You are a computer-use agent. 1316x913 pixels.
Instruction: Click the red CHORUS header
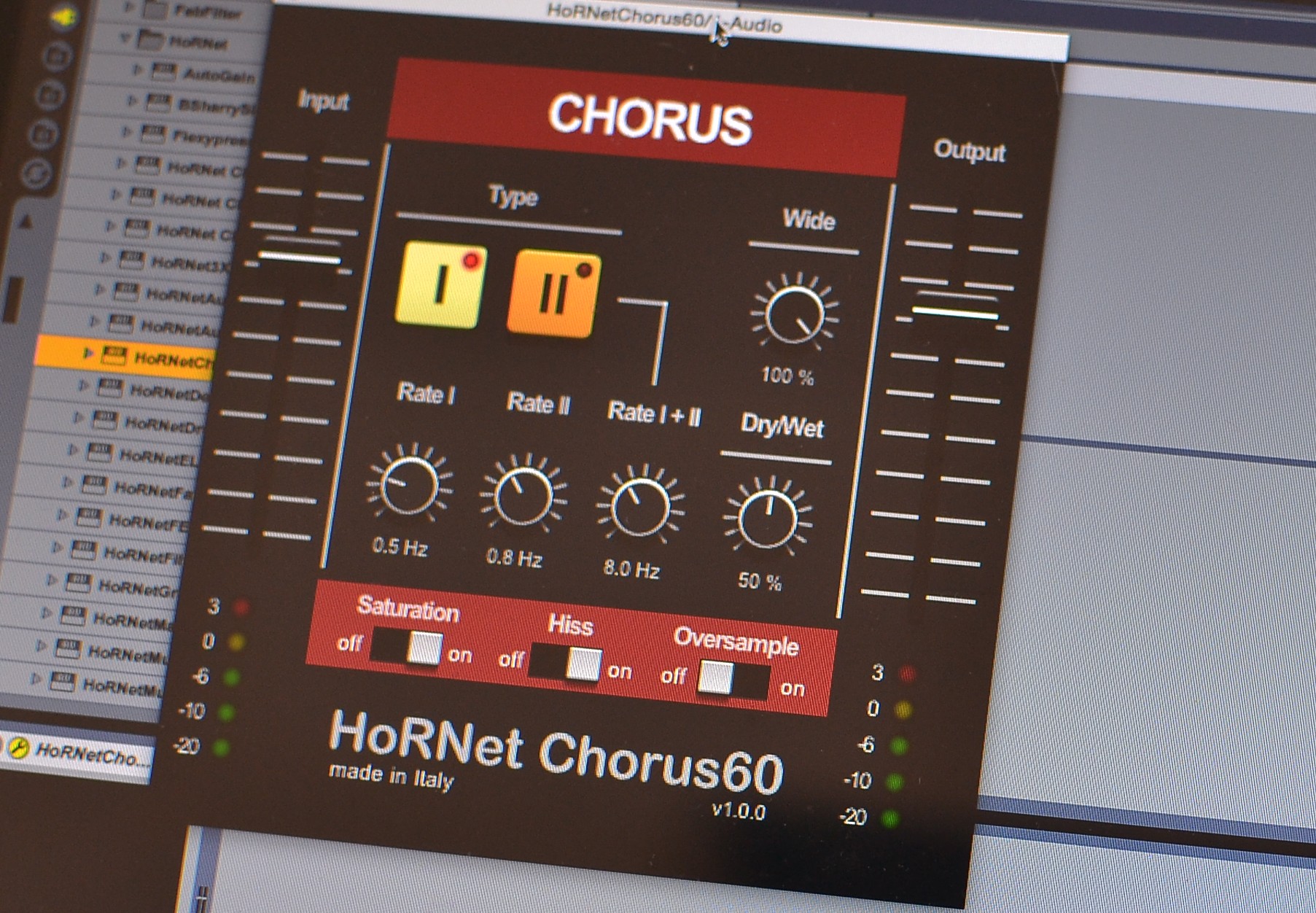(x=646, y=118)
